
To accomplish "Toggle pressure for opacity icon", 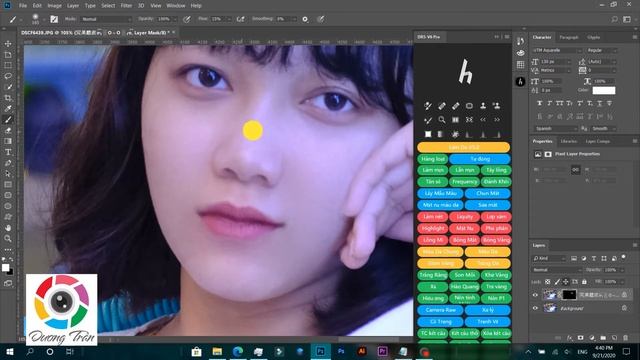I will [187, 19].
